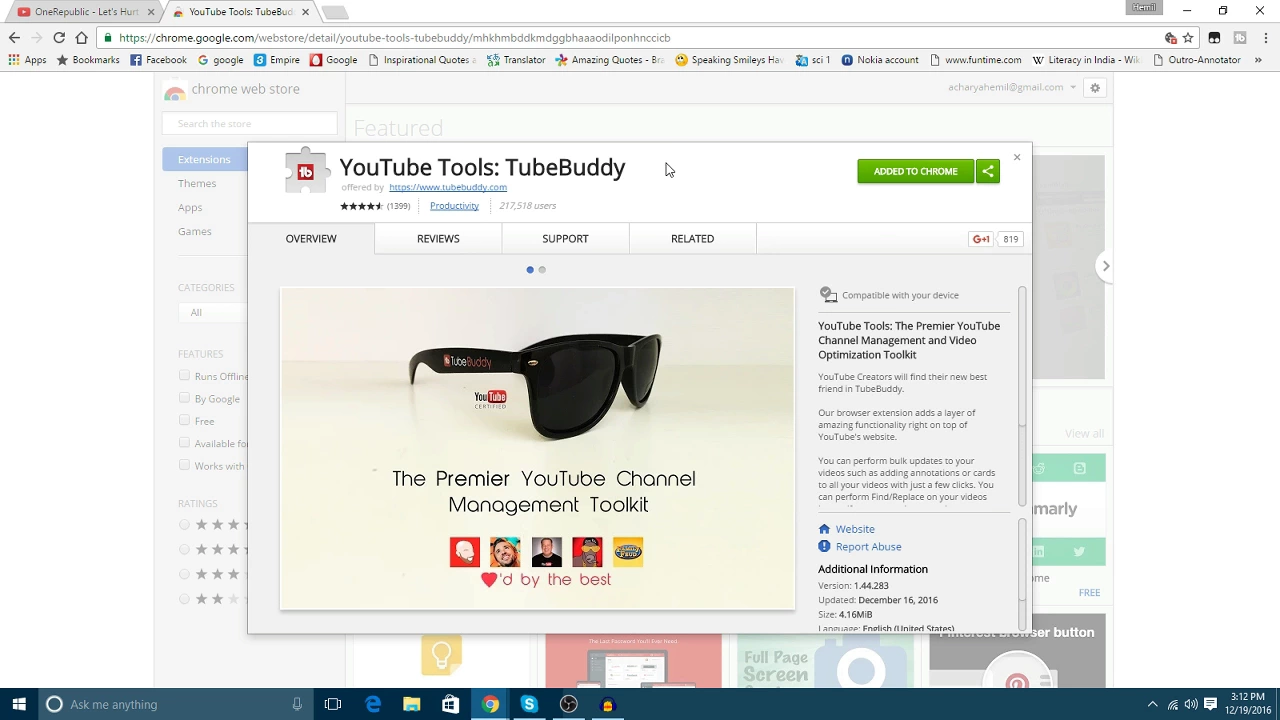1280x720 pixels.
Task: Select the two-star and up rating radio
Action: [184, 598]
